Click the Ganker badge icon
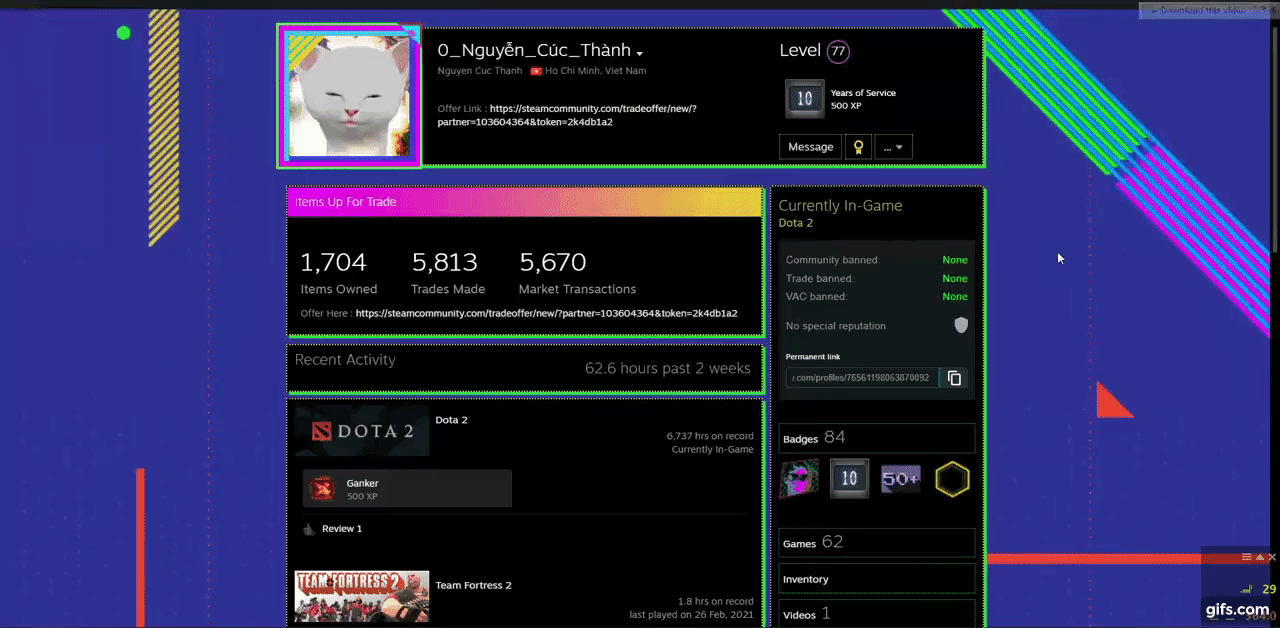The image size is (1280, 628). 322,488
